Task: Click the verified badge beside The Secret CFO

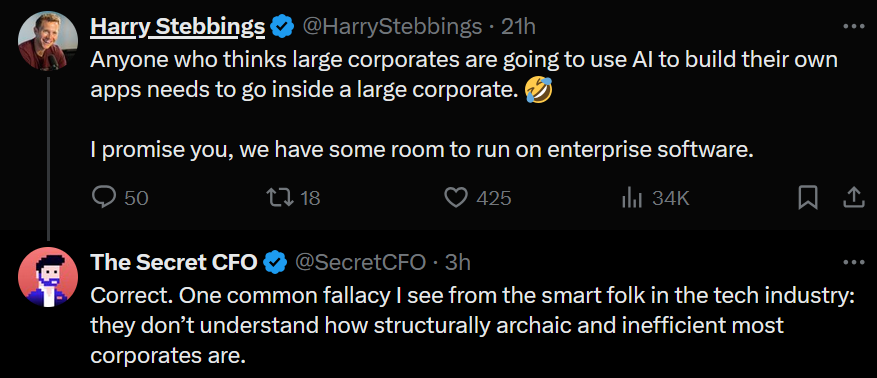Action: 275,262
